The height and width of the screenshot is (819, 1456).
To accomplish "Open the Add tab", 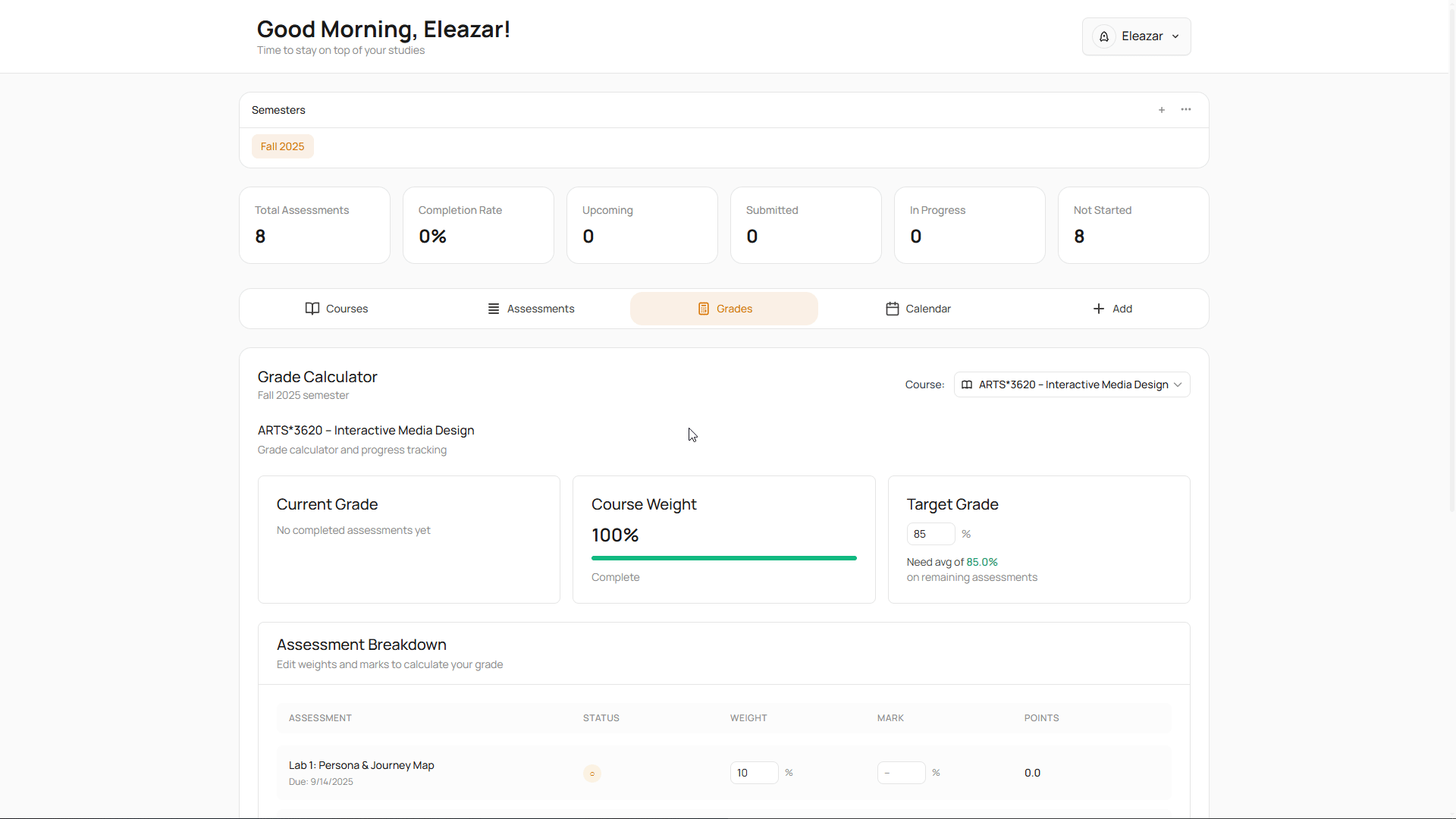I will pyautogui.click(x=1112, y=309).
